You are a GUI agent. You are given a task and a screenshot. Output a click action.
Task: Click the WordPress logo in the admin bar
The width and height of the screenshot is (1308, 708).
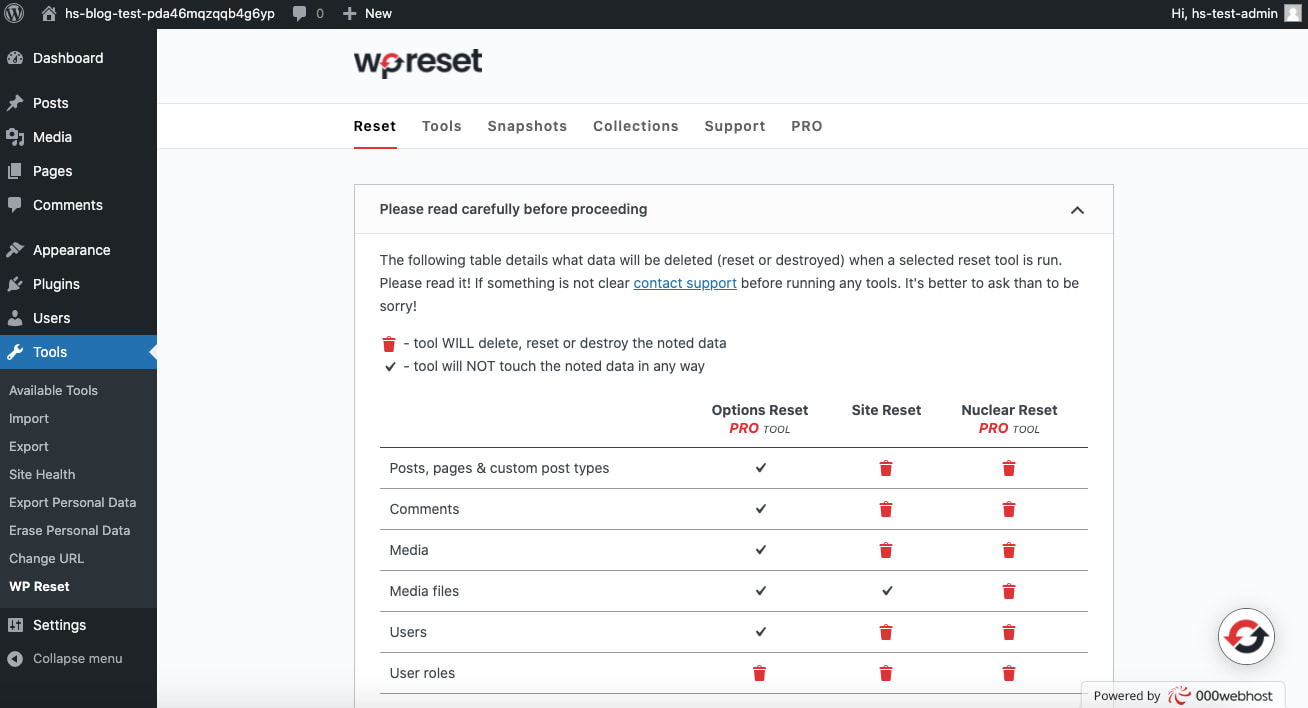[x=14, y=13]
